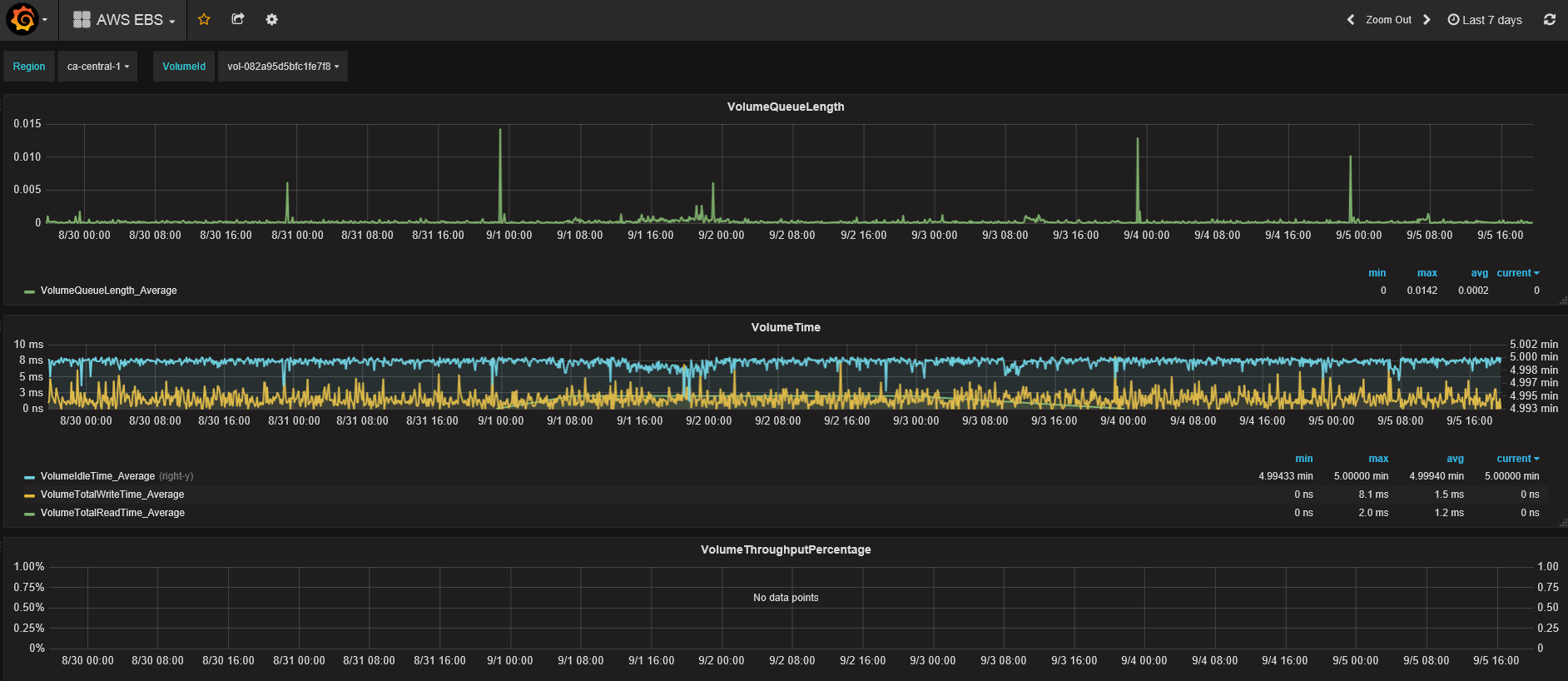Viewport: 1568px width, 681px height.
Task: Open dashboard settings gear
Action: click(x=271, y=19)
